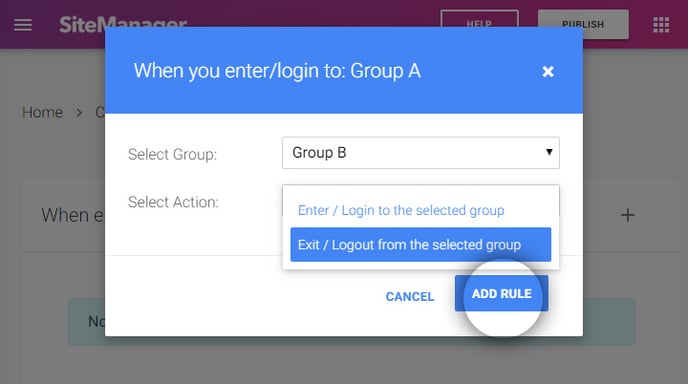688x384 pixels.
Task: Click the breadcrumb chevron after Home
Action: (79, 113)
